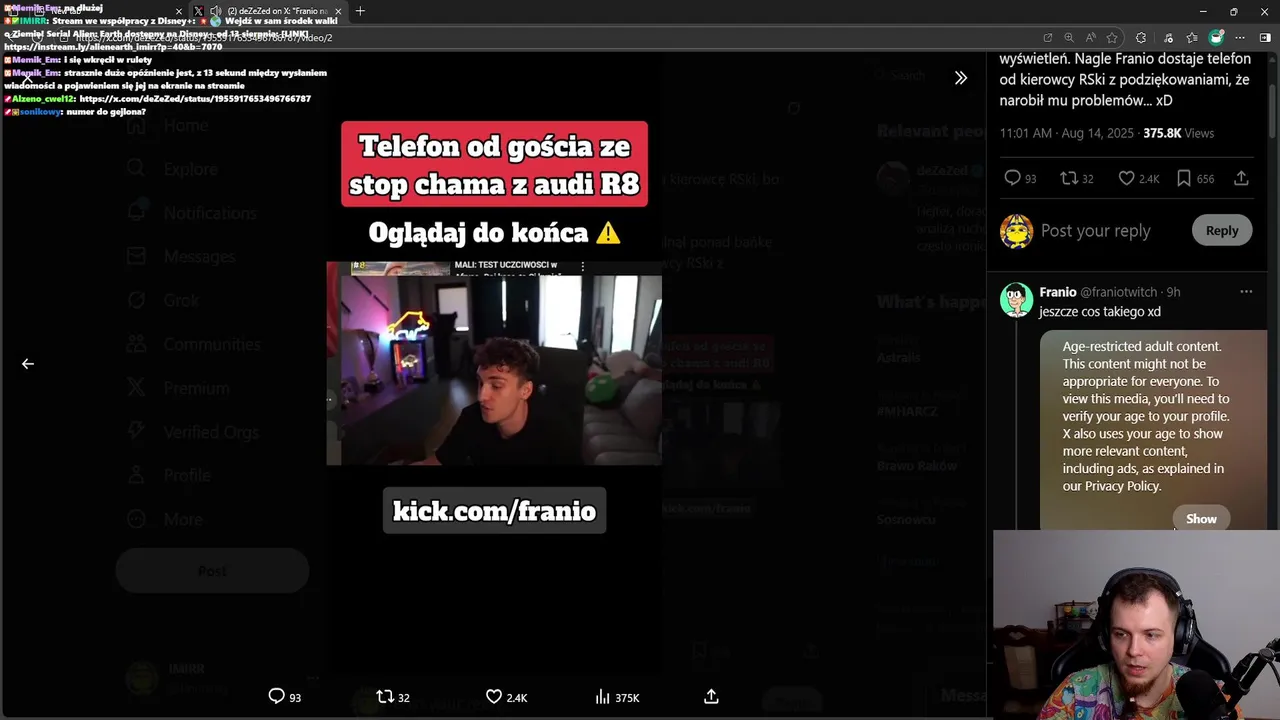Open the browser profile avatar
1280x720 pixels.
1216,37
